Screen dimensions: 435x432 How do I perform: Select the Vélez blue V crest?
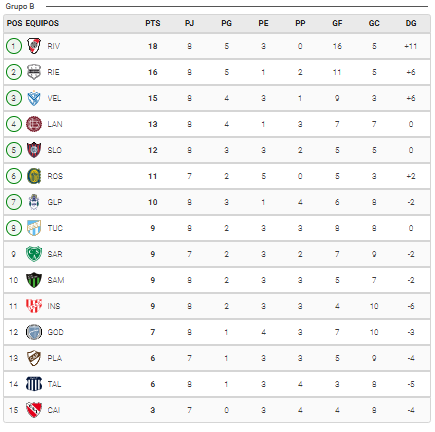tap(34, 98)
